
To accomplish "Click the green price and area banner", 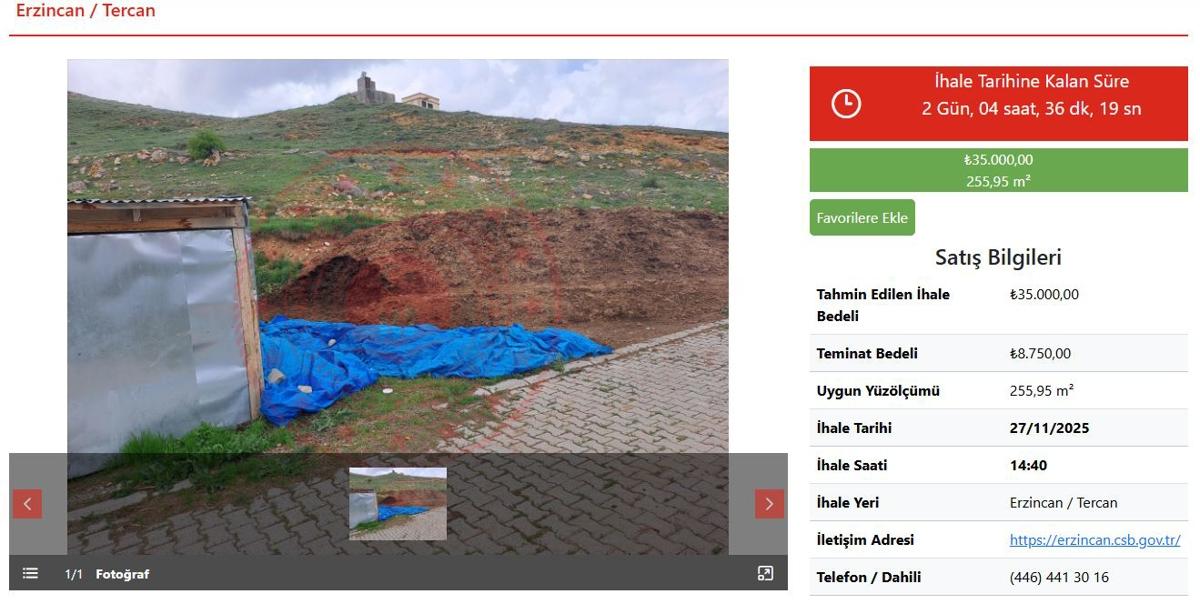I will tap(998, 170).
